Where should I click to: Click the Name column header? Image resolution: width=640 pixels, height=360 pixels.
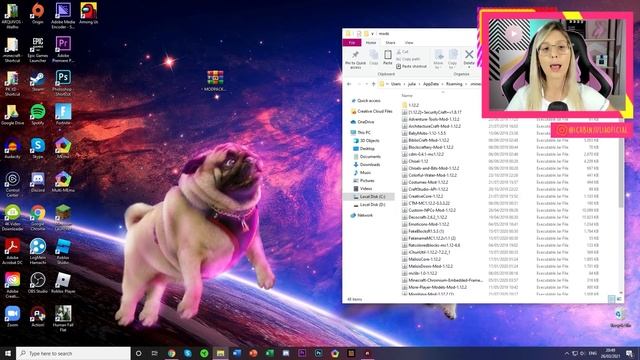click(x=407, y=96)
